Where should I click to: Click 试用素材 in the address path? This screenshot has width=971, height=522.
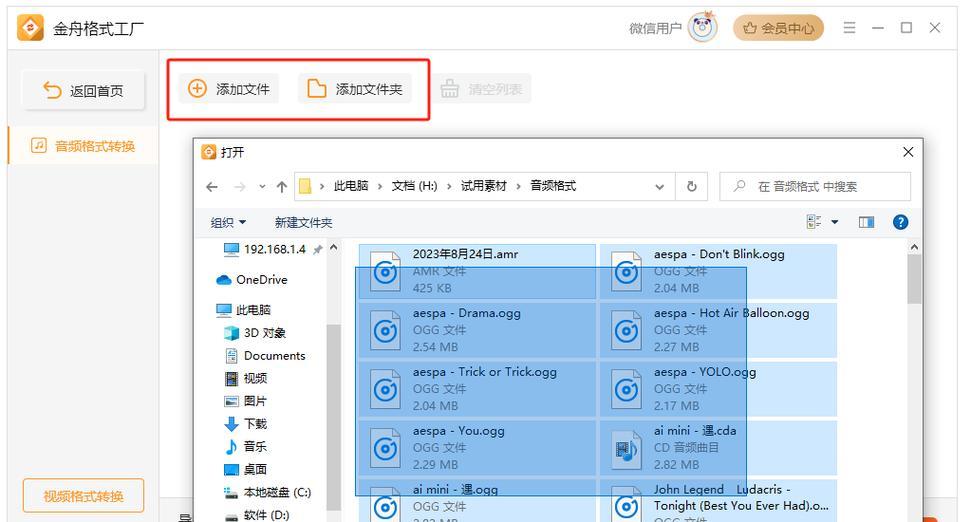tap(484, 186)
